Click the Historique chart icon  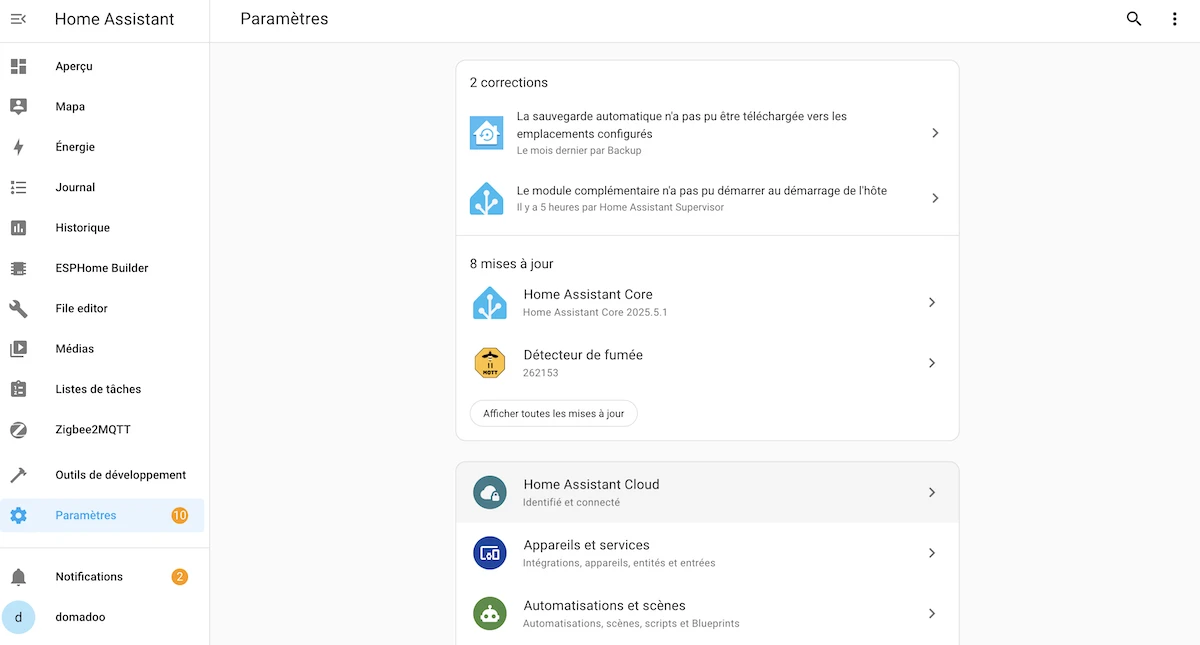click(x=18, y=228)
